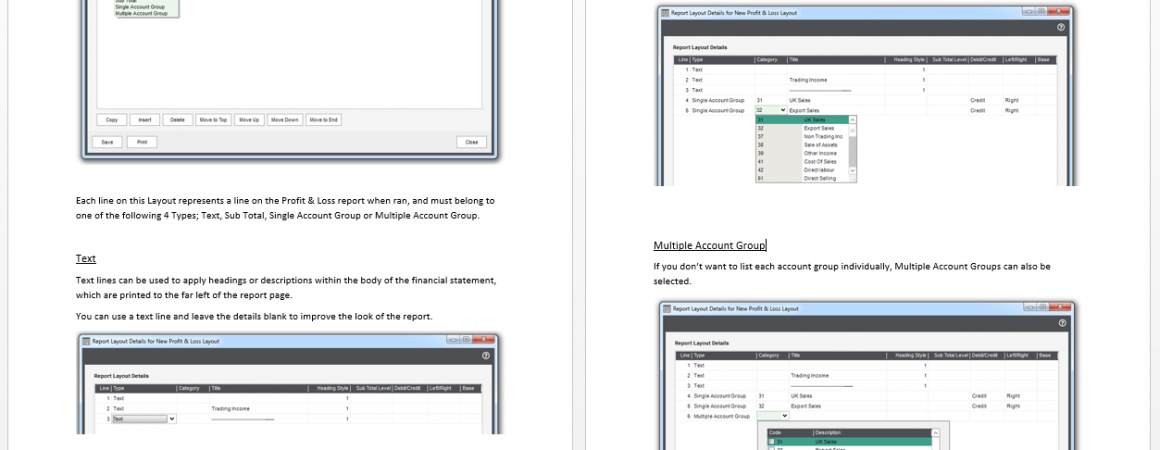The height and width of the screenshot is (450, 1160).
Task: Click the Description column header in the checkbox list
Action: 871,433
